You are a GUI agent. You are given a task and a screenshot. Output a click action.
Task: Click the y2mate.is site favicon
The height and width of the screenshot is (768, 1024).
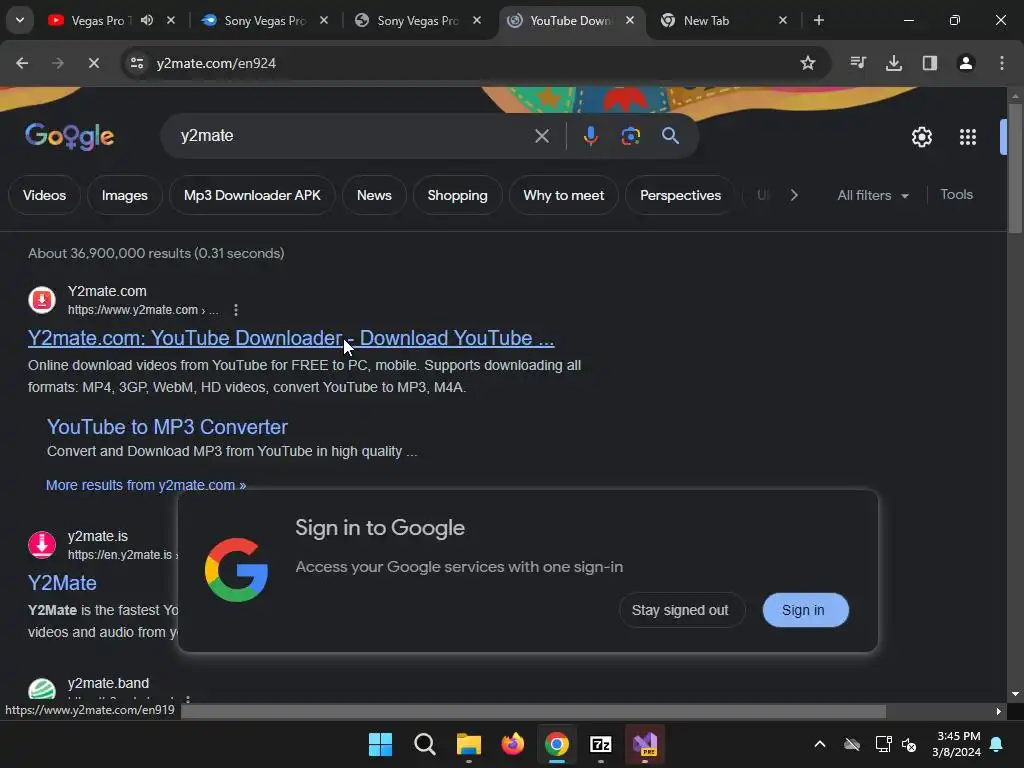(x=42, y=545)
